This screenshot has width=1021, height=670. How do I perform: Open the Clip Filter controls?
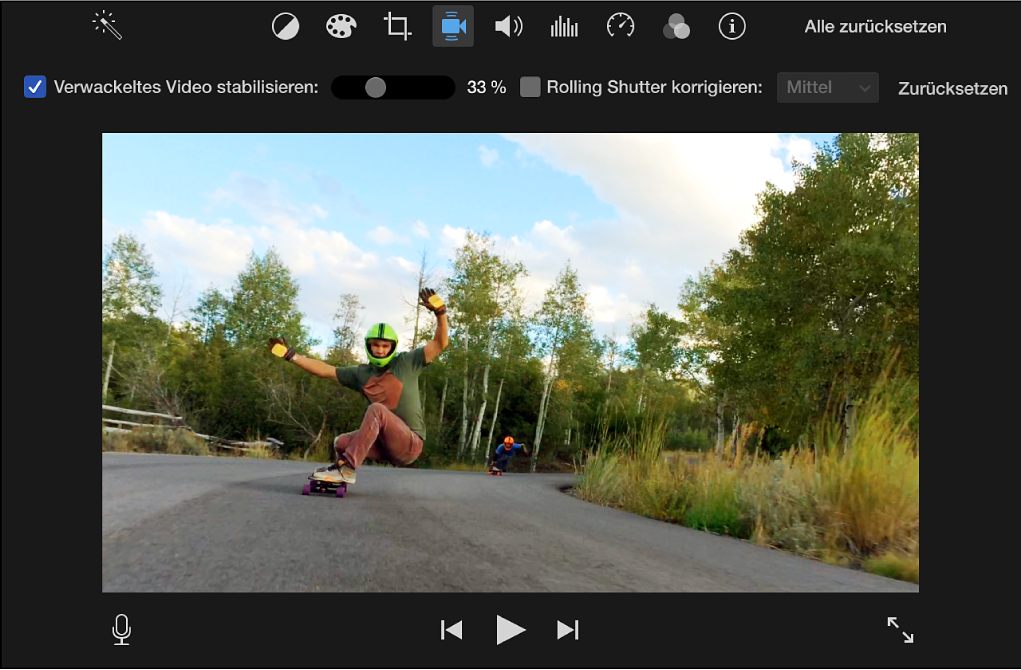click(x=676, y=26)
